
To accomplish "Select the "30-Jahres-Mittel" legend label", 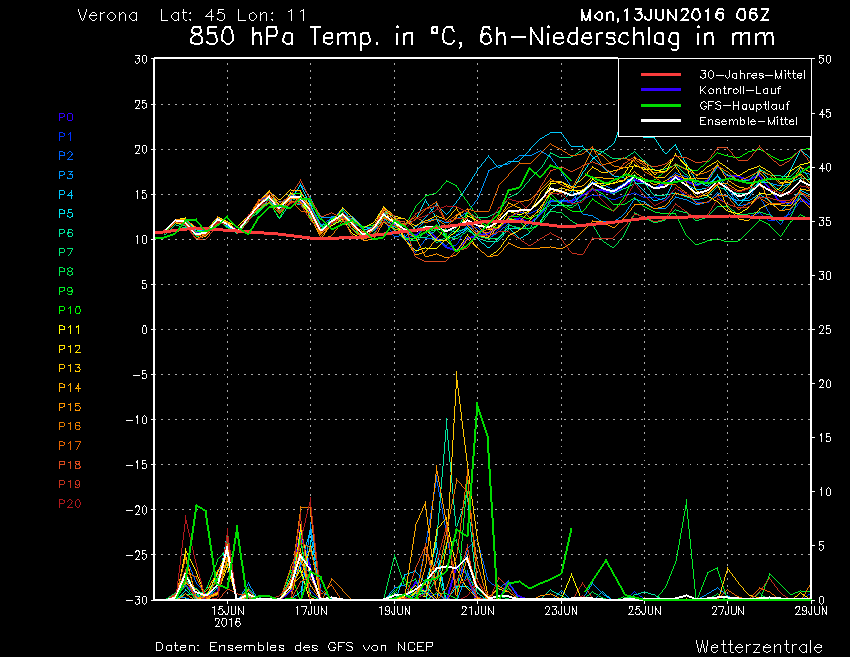I will (x=752, y=75).
